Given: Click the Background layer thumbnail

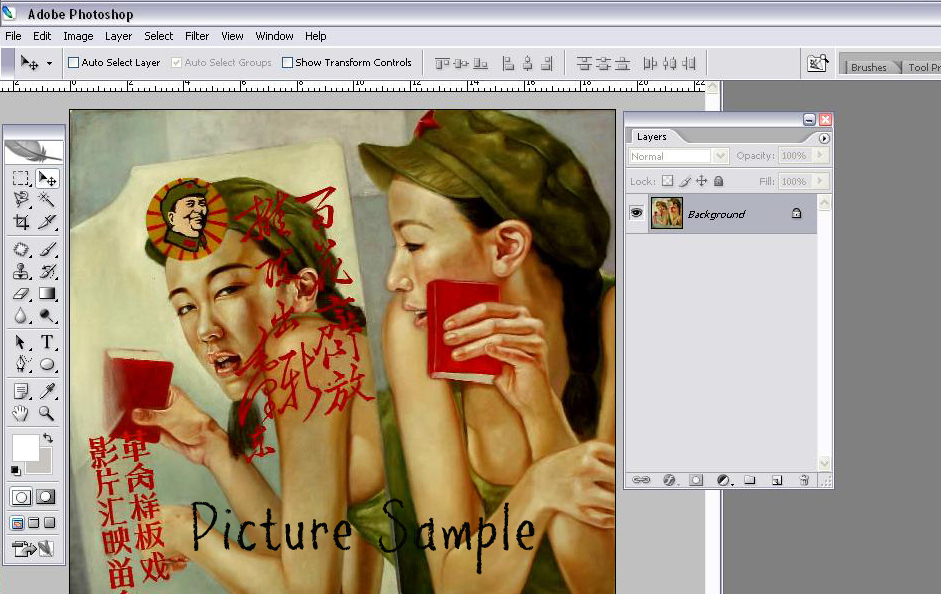Looking at the screenshot, I should 667,213.
